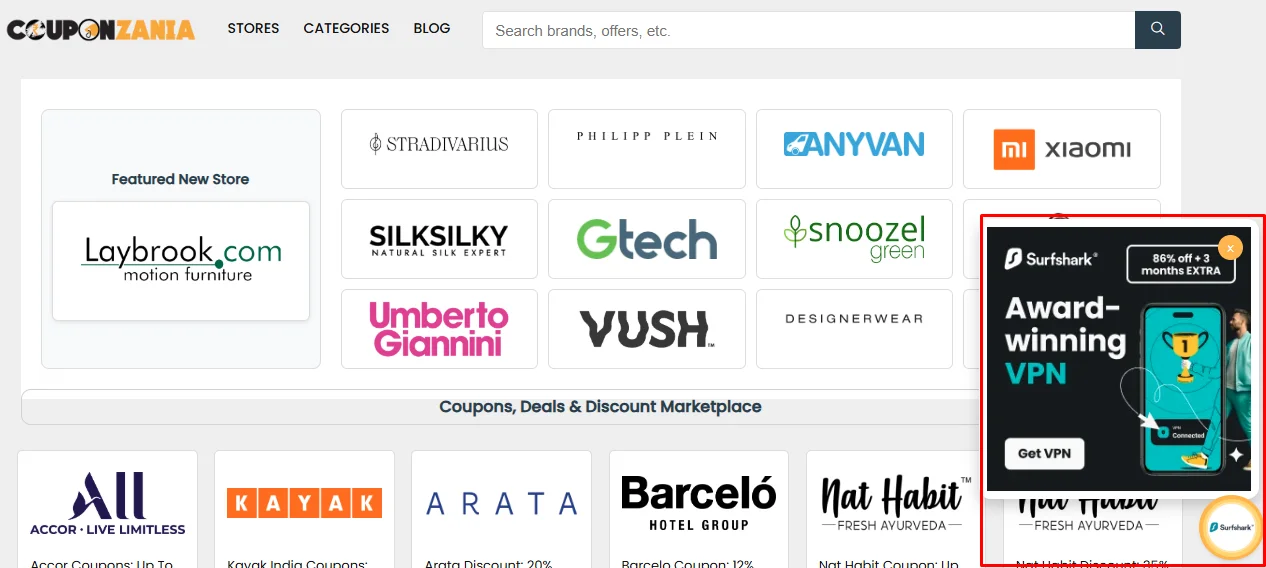The height and width of the screenshot is (568, 1266).
Task: Open featured store Laybrook.com
Action: [x=181, y=261]
